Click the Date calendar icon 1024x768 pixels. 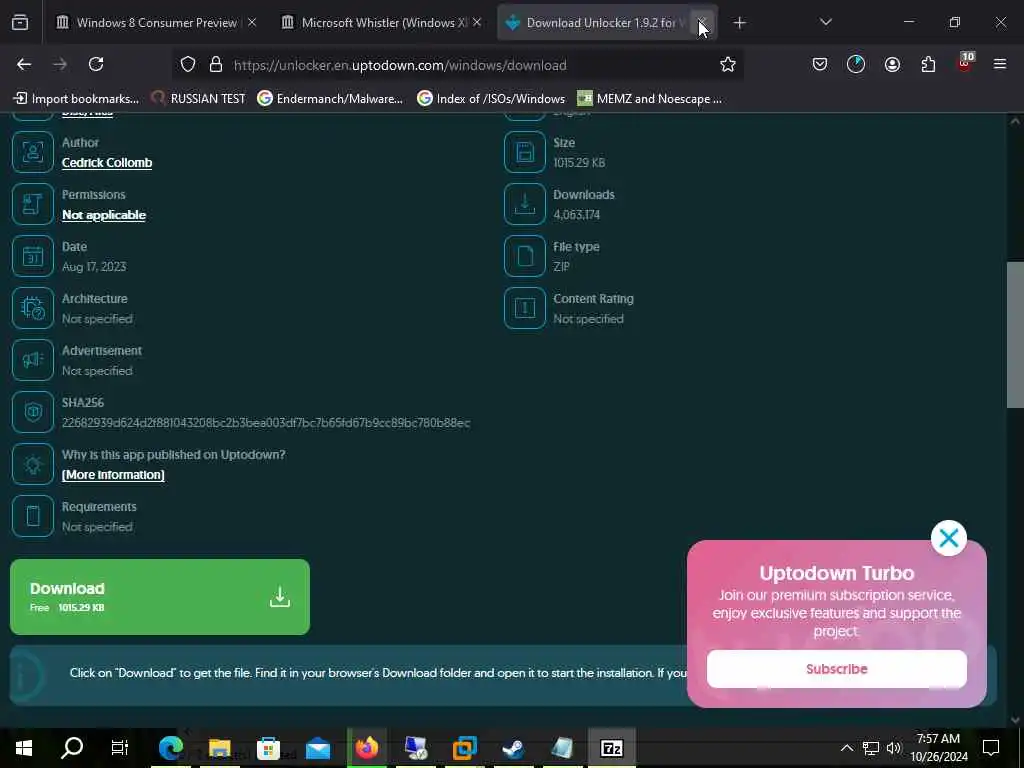pyautogui.click(x=33, y=256)
